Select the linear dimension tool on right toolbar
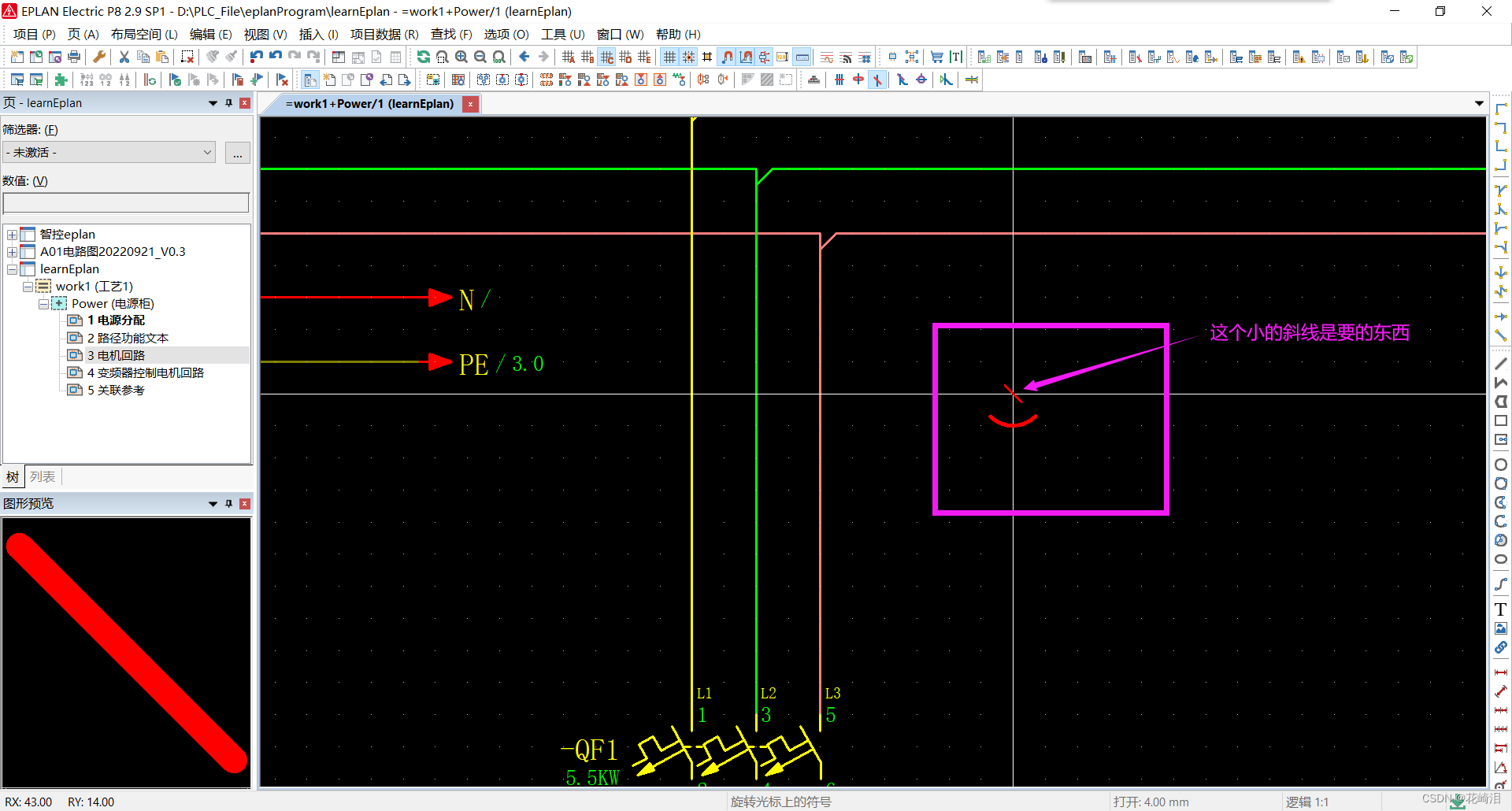 pos(1501,672)
